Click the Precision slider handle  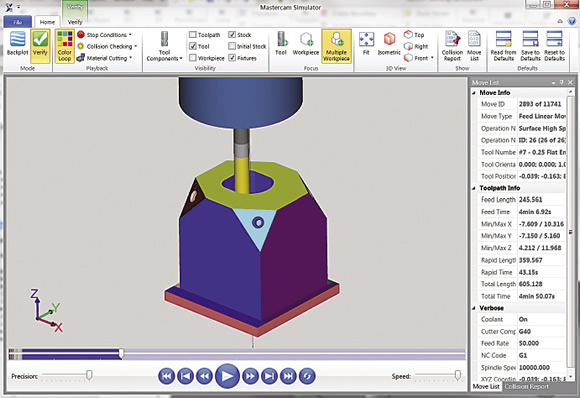89,375
